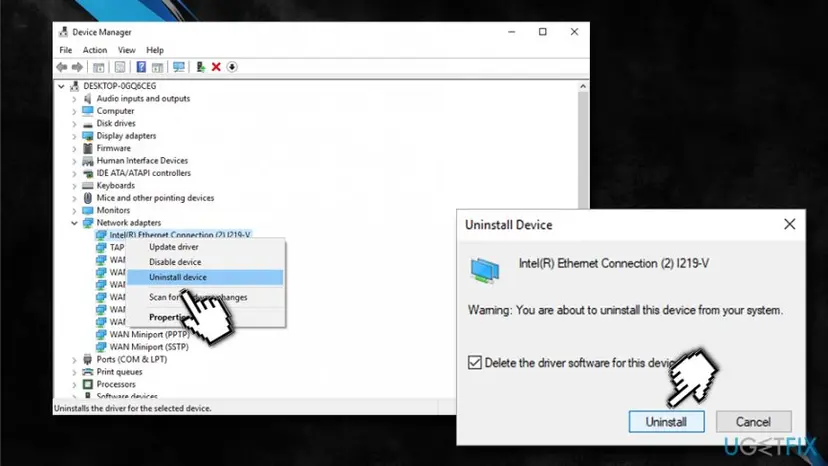Choose Disable device from context menu

[205, 262]
